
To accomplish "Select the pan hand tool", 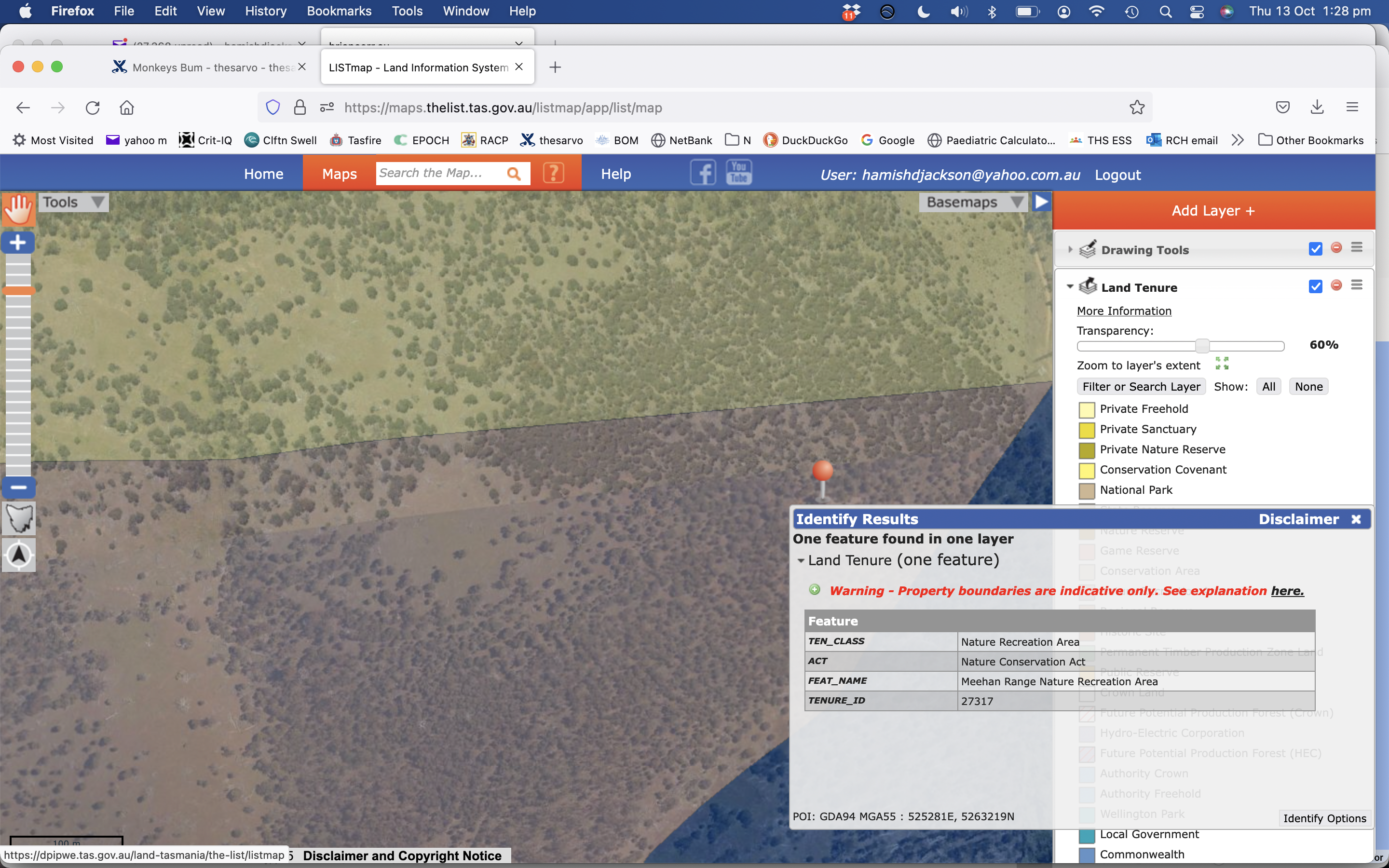I will click(18, 209).
